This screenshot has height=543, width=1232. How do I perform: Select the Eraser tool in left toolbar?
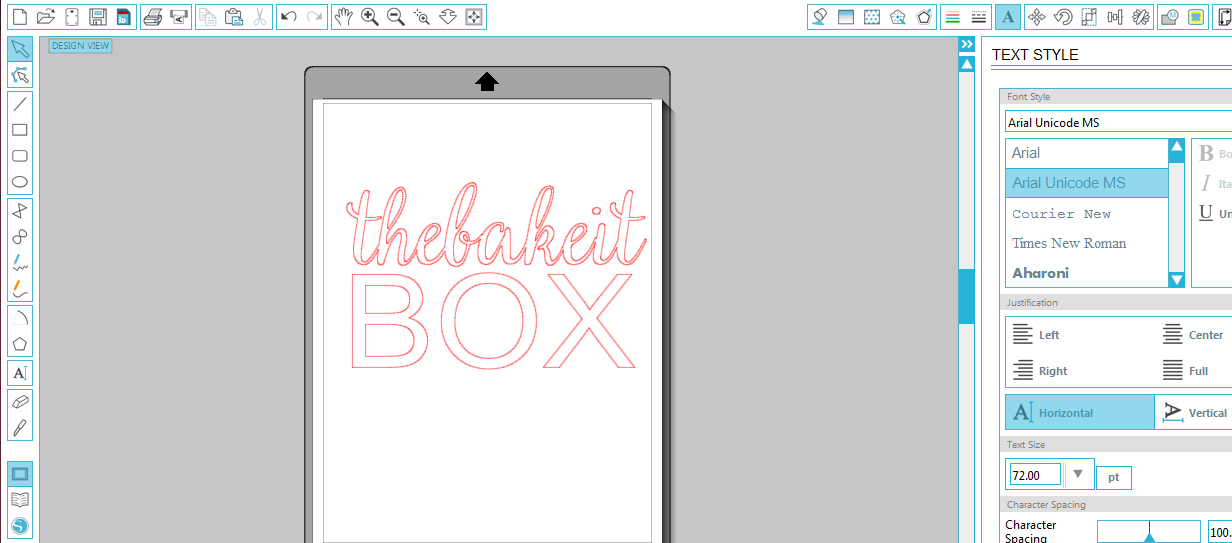click(19, 401)
